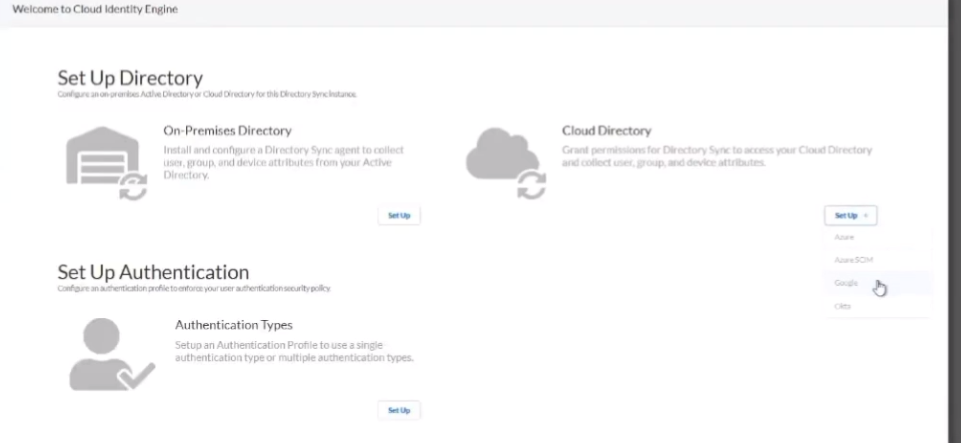Click the Cloud Directory cloud sync icon
The width and height of the screenshot is (961, 443).
[506, 163]
